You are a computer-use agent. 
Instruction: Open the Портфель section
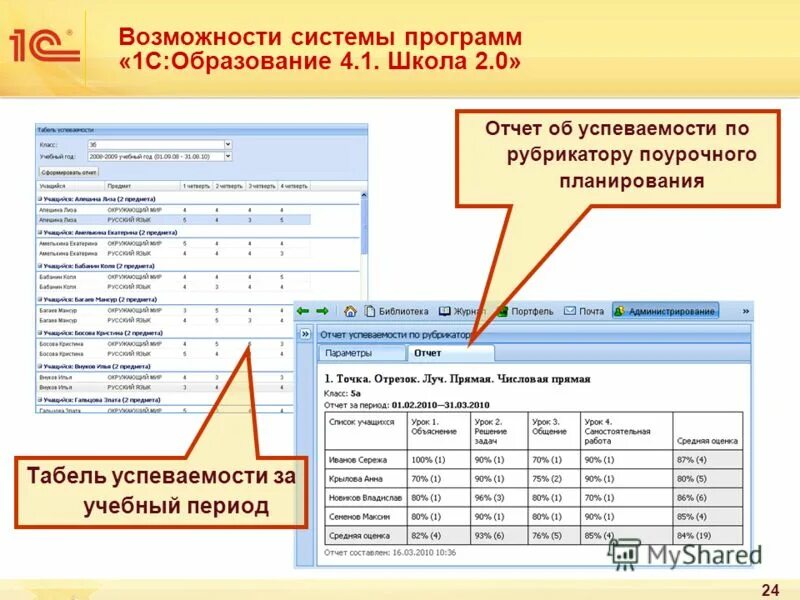tap(526, 311)
